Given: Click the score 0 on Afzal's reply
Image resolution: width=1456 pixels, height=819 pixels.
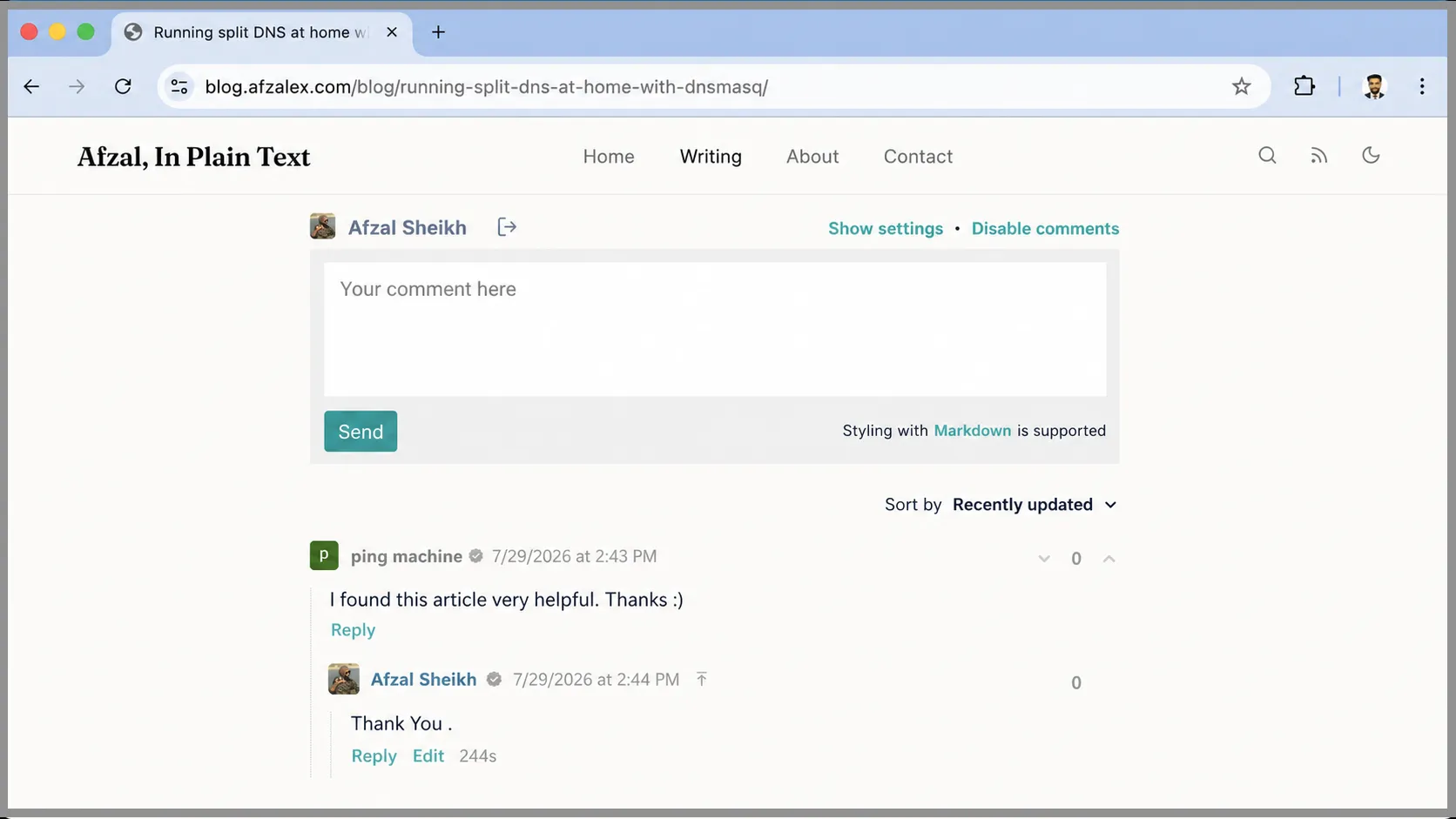Looking at the screenshot, I should pos(1076,683).
